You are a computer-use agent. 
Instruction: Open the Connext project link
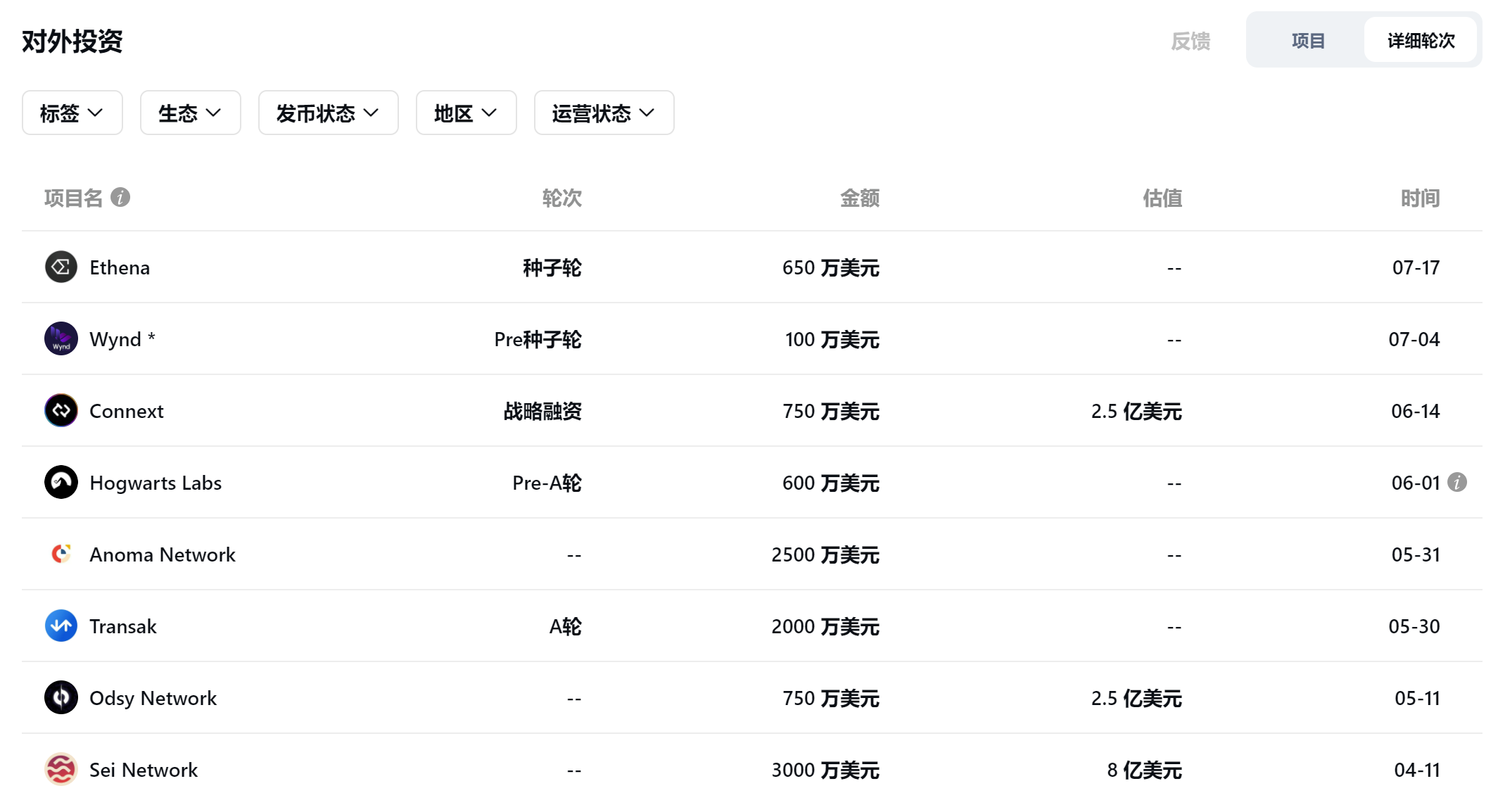tap(127, 412)
